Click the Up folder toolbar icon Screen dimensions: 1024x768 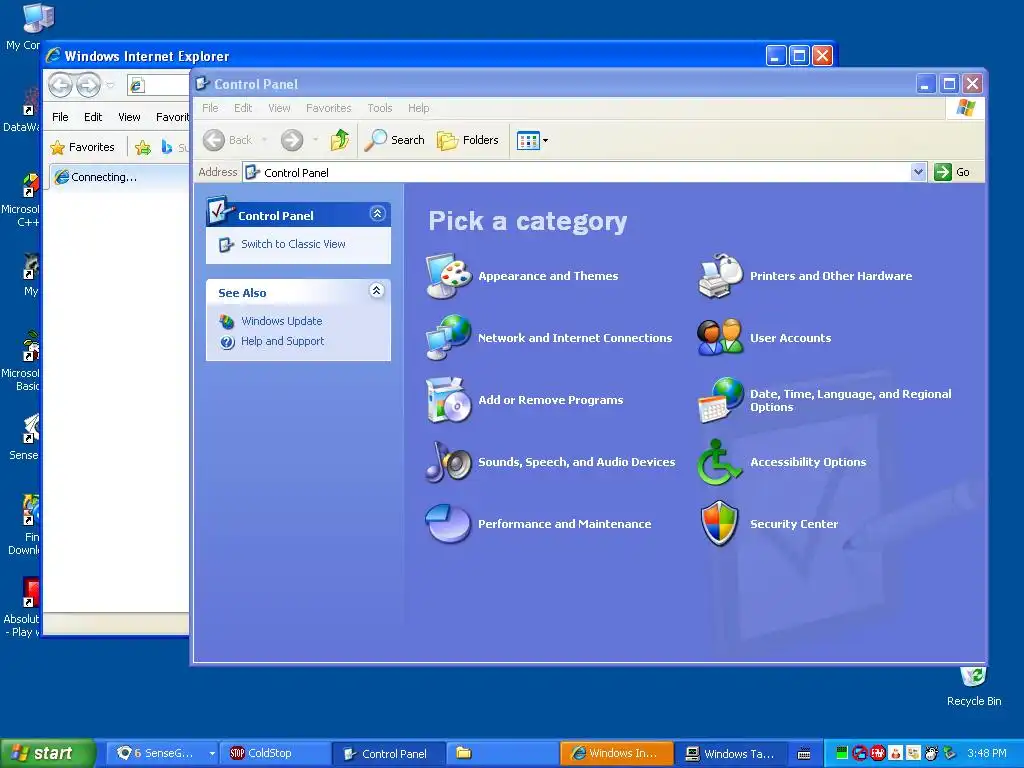[x=340, y=140]
